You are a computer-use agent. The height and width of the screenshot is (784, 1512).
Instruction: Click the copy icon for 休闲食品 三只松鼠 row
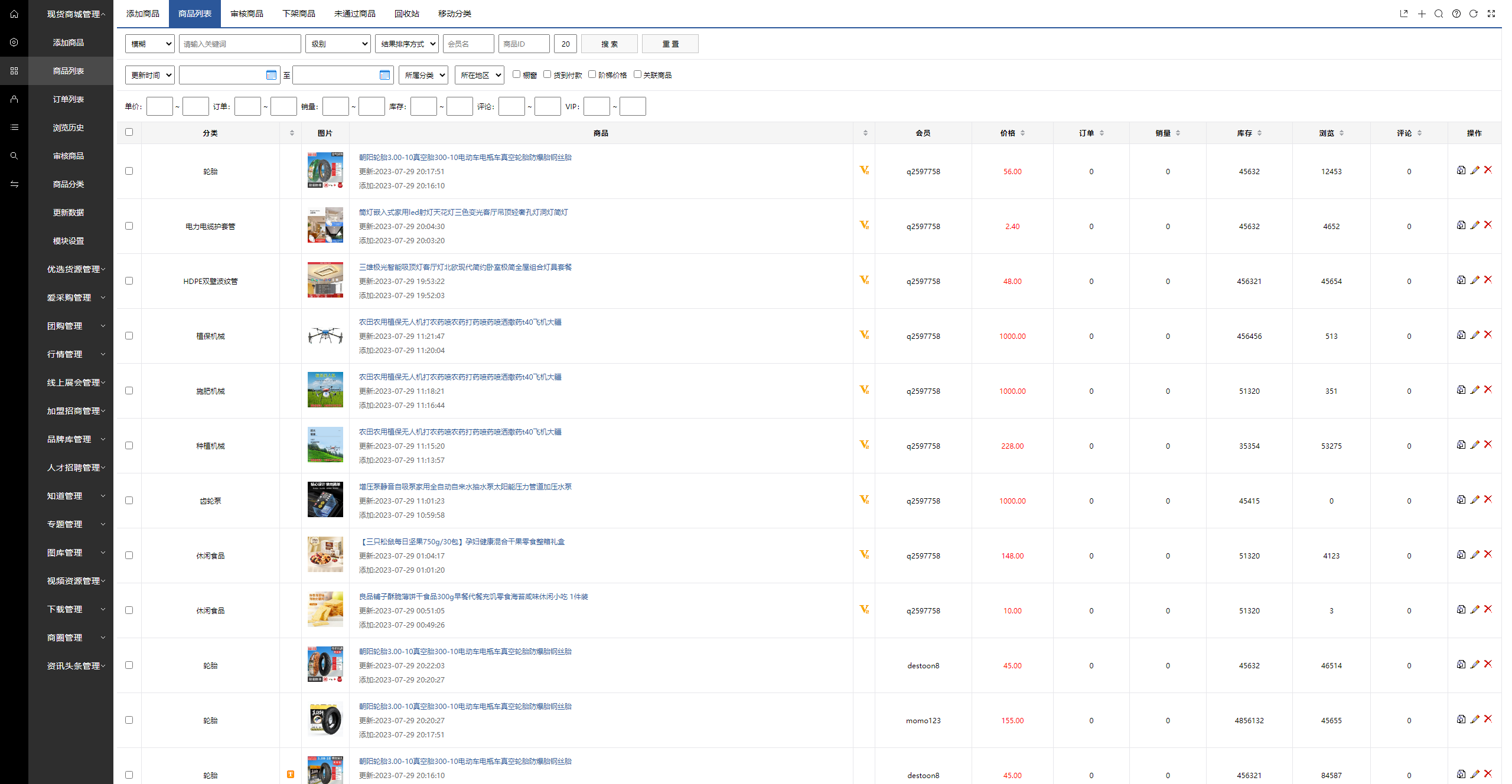(1461, 554)
